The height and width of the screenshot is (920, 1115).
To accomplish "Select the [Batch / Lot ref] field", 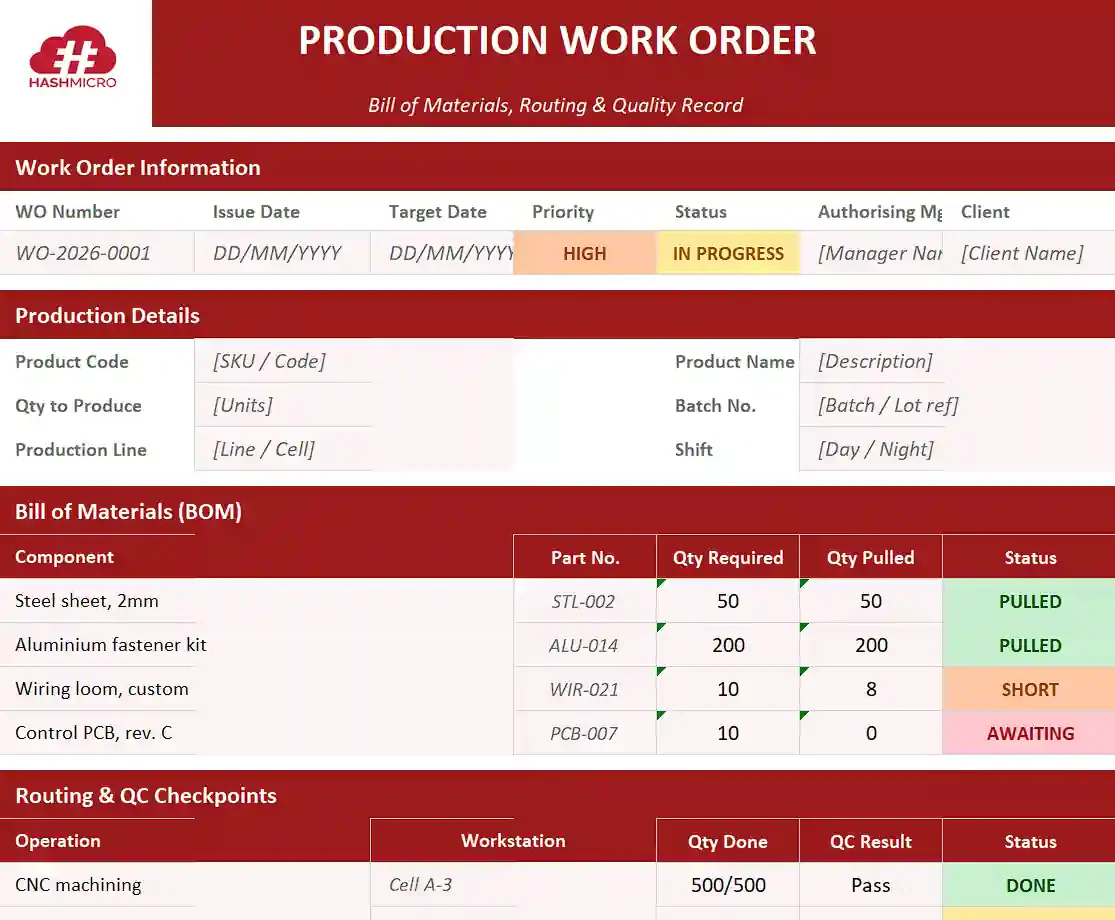I will 957,405.
